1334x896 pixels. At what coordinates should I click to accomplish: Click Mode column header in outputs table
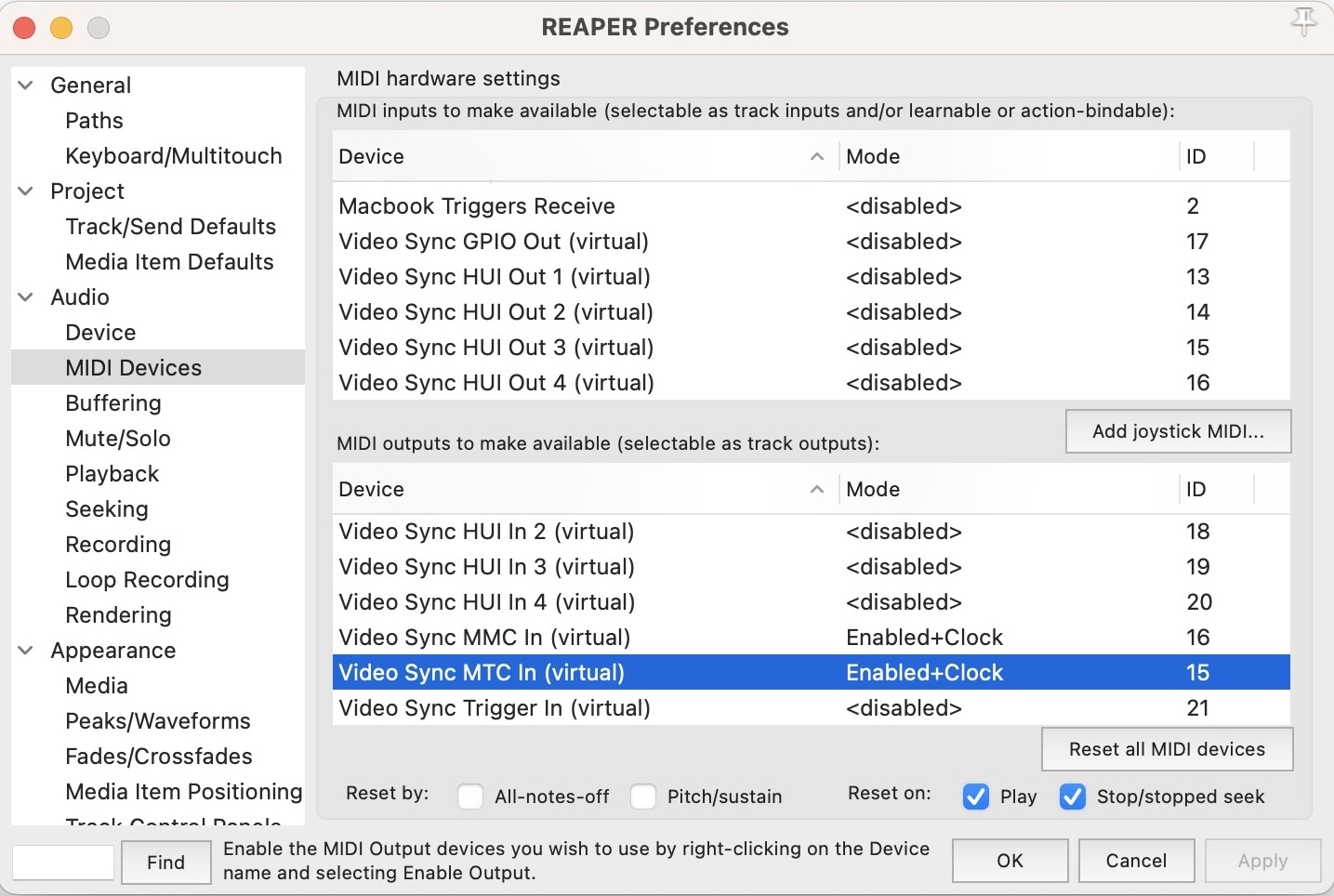1009,489
